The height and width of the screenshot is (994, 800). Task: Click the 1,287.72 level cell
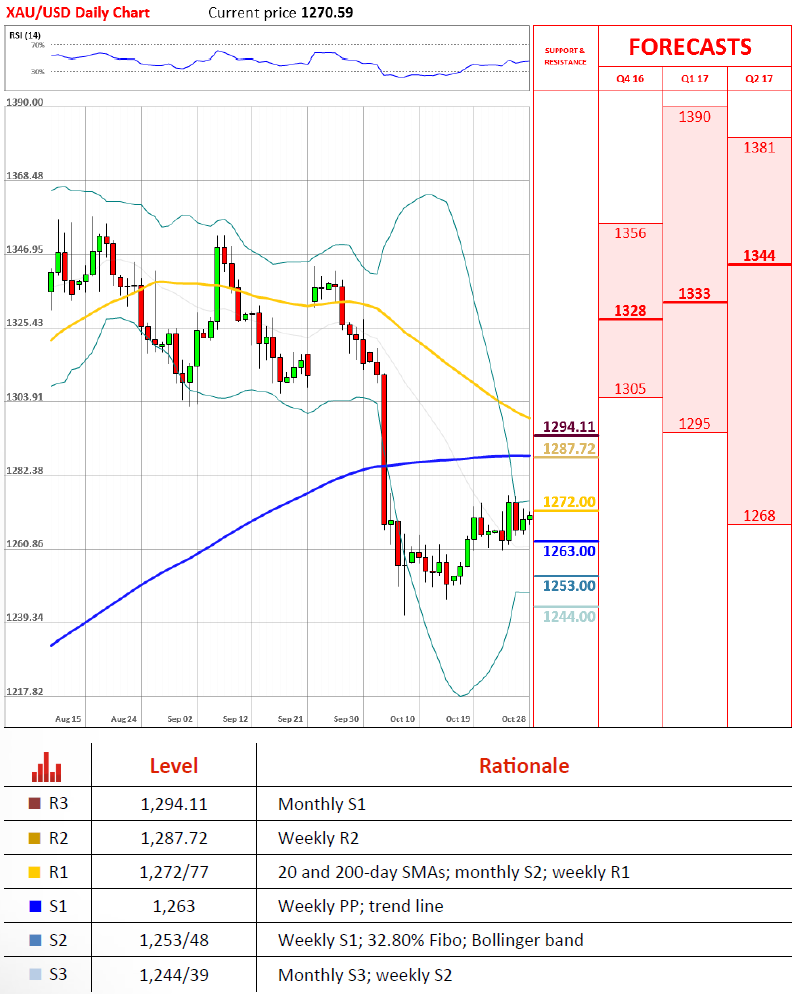(174, 838)
